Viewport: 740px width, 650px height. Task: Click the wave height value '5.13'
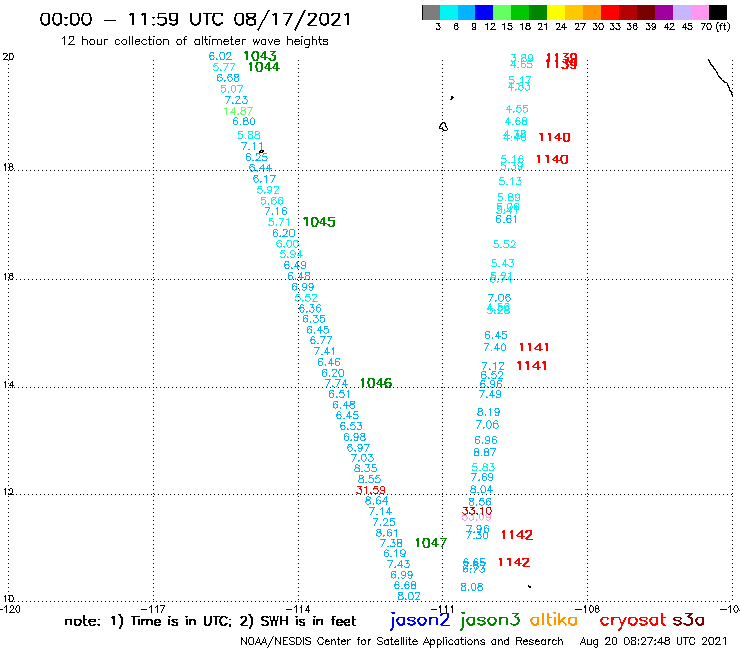coord(510,181)
